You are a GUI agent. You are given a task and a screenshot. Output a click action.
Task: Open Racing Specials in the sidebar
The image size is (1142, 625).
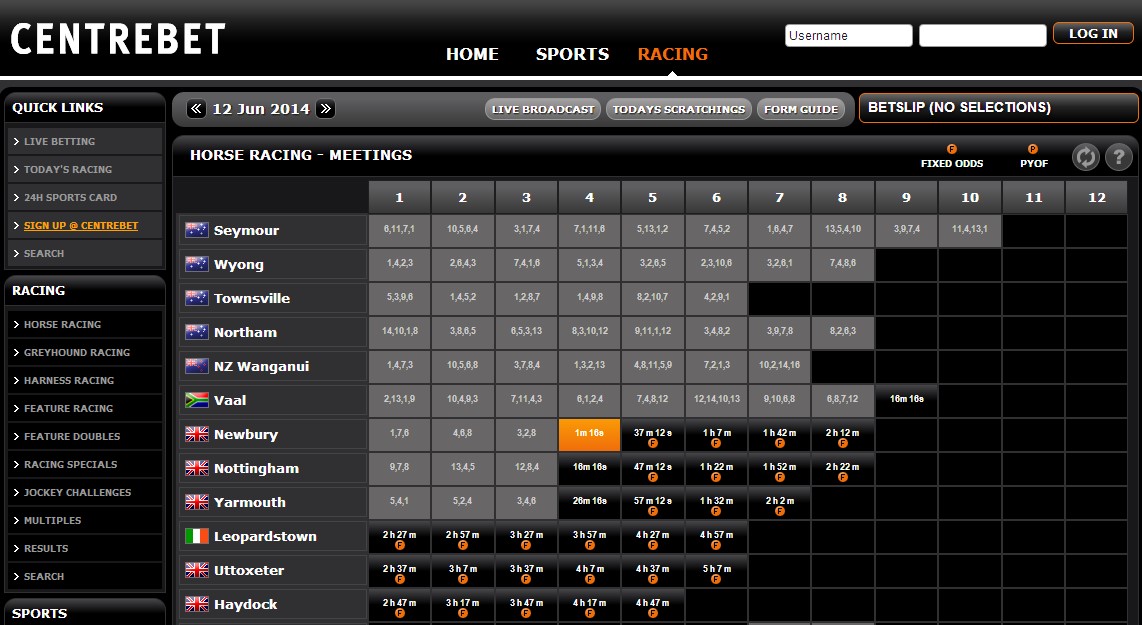pyautogui.click(x=84, y=464)
